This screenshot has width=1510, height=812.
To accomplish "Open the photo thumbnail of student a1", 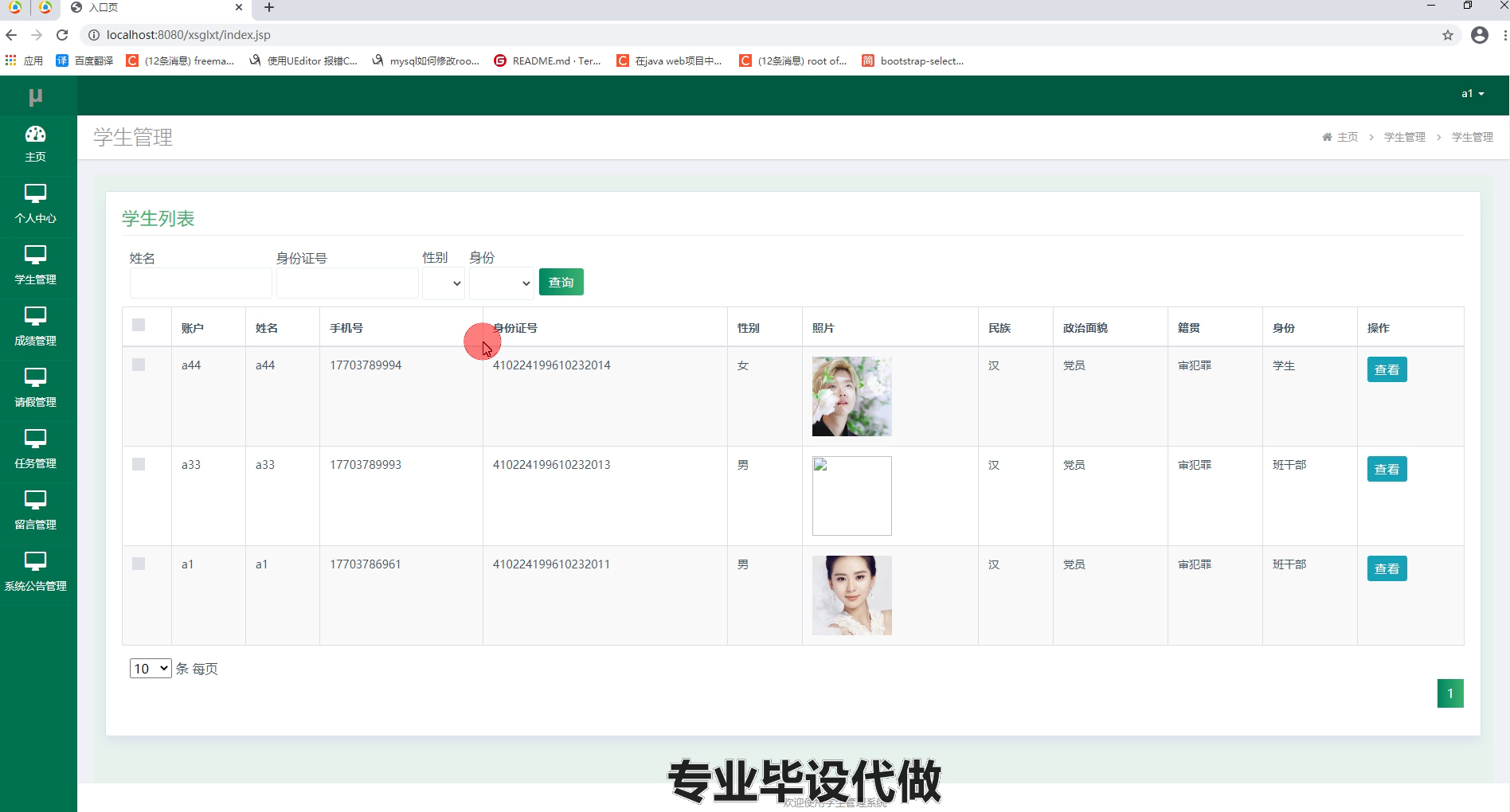I will [x=851, y=595].
